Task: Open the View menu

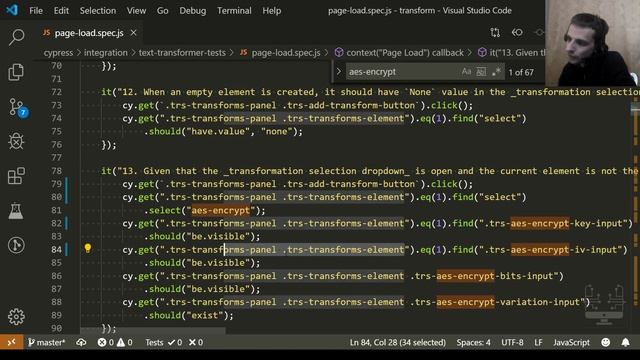Action: [x=136, y=11]
